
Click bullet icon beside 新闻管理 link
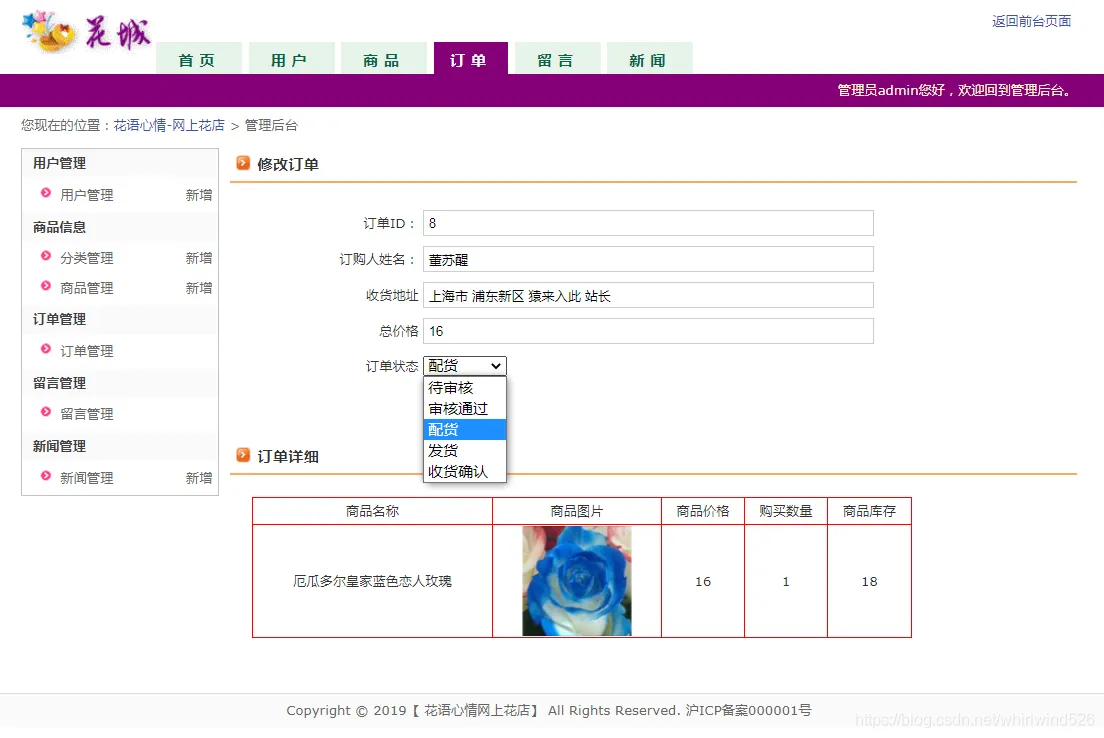pos(46,476)
